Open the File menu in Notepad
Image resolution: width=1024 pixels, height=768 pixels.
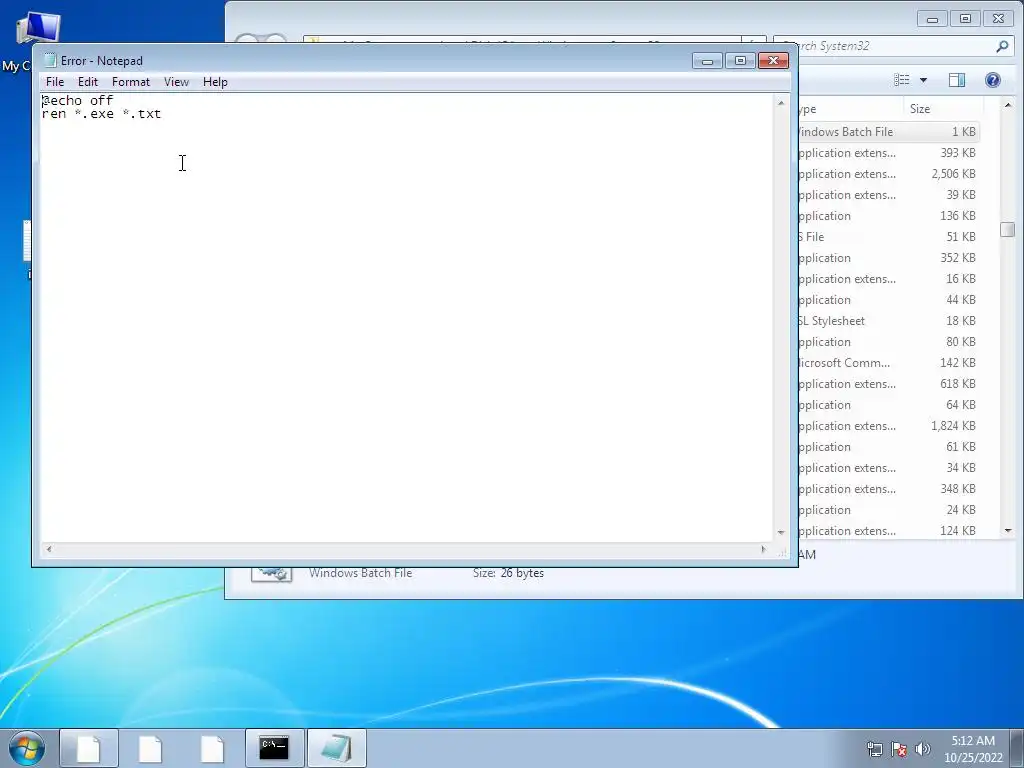pyautogui.click(x=55, y=82)
